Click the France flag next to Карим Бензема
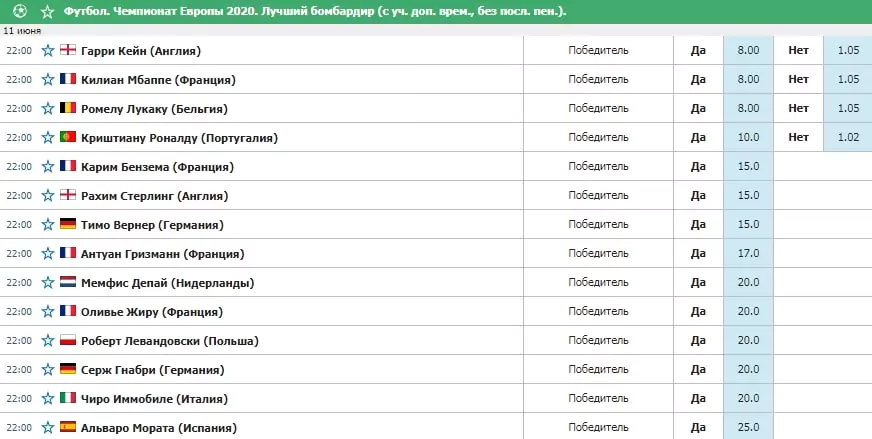The height and width of the screenshot is (439, 872). coord(68,165)
